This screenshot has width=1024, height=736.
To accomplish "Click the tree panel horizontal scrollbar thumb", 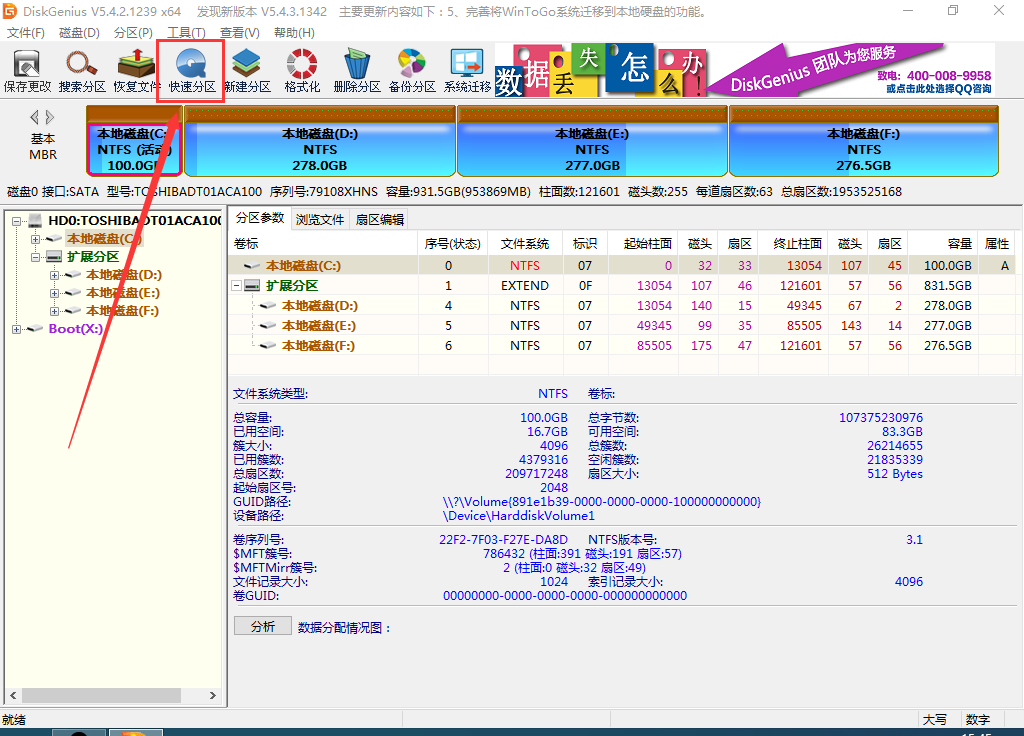I will pyautogui.click(x=101, y=696).
